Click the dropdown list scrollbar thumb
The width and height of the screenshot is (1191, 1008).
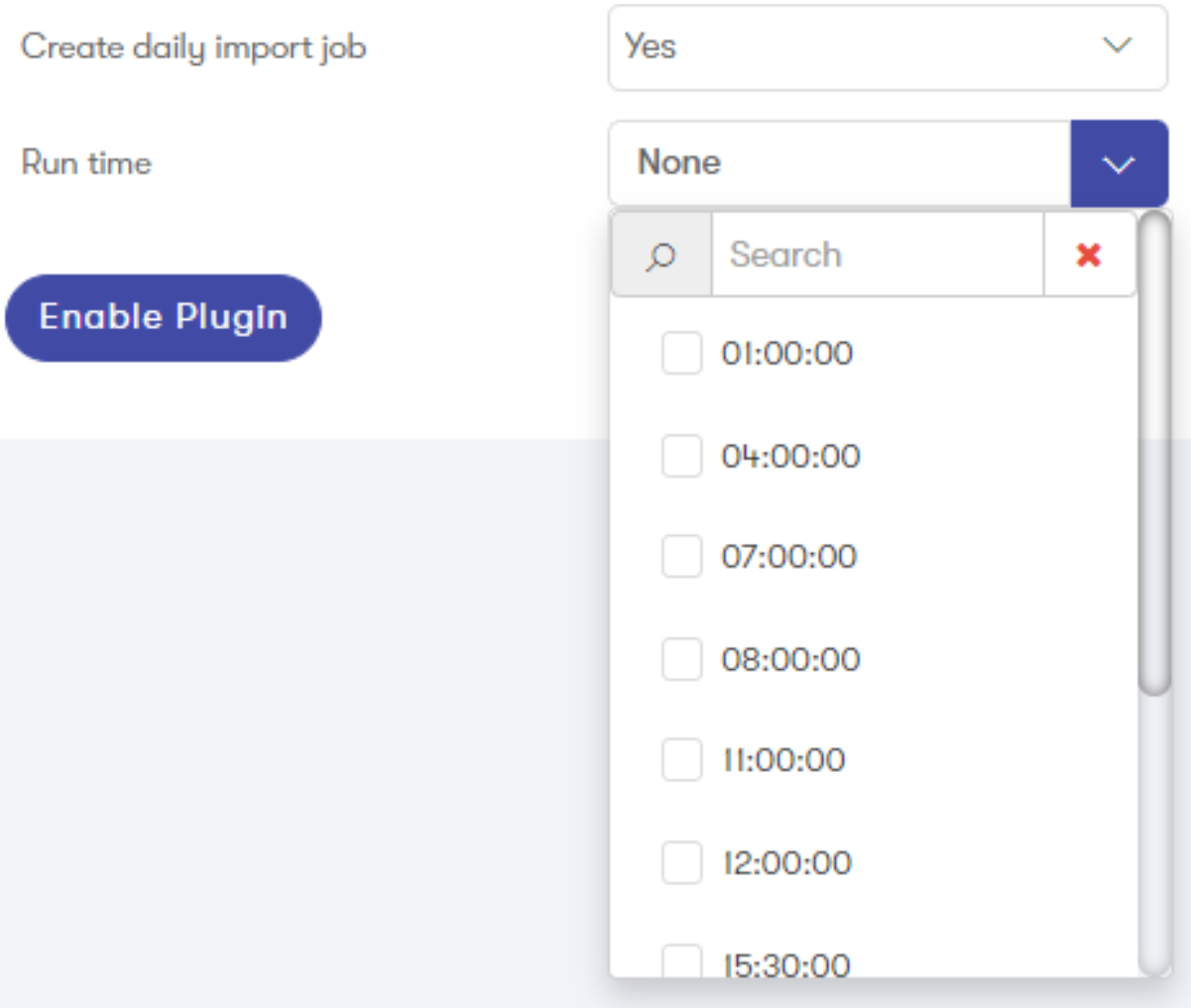[x=1154, y=454]
